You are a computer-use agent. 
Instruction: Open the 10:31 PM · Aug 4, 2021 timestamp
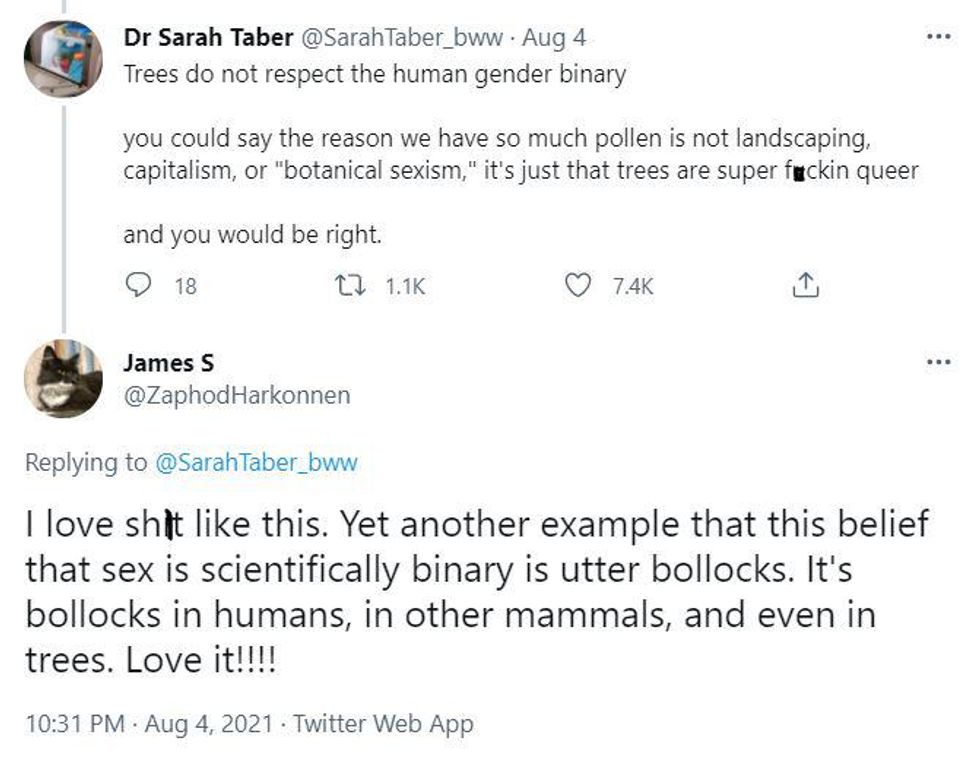148,723
